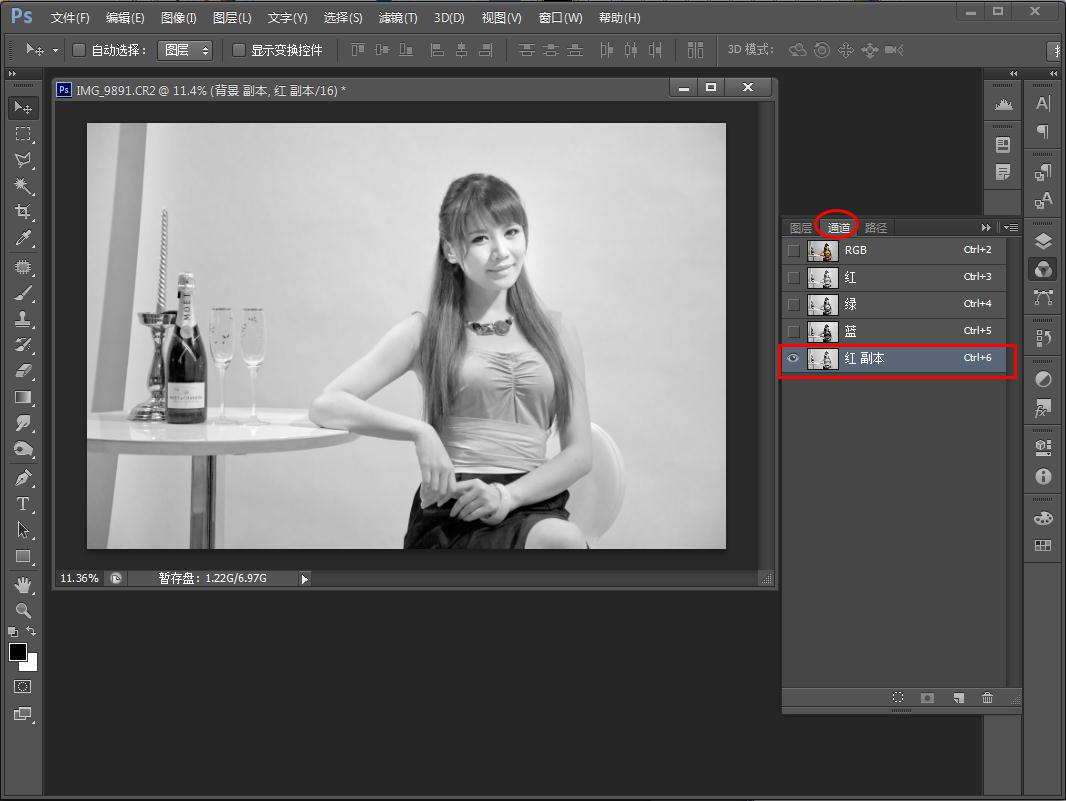Load channel as selection icon
This screenshot has width=1066, height=801.
pyautogui.click(x=898, y=698)
